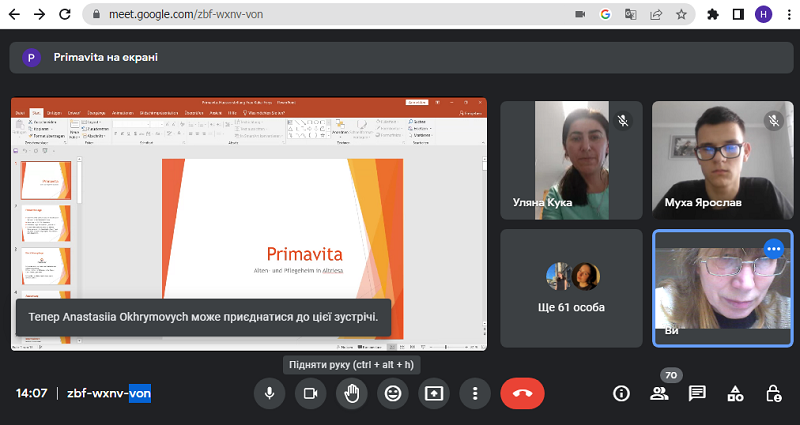Open the browser extensions puzzle icon
The height and width of the screenshot is (425, 800).
[713, 14]
